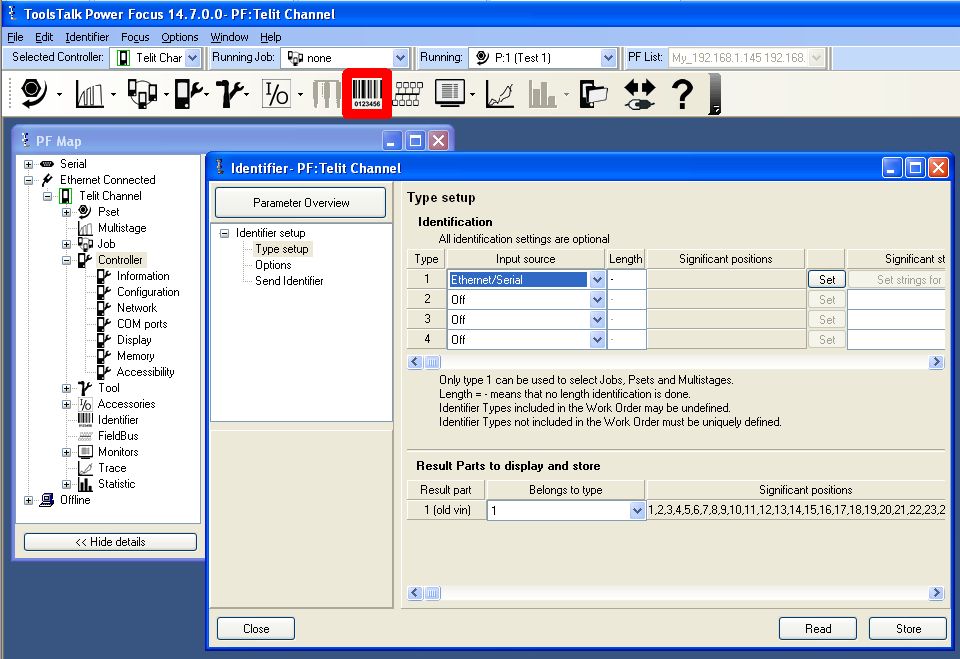960x659 pixels.
Task: Open the Multistage toolbar icon
Action: click(x=89, y=94)
